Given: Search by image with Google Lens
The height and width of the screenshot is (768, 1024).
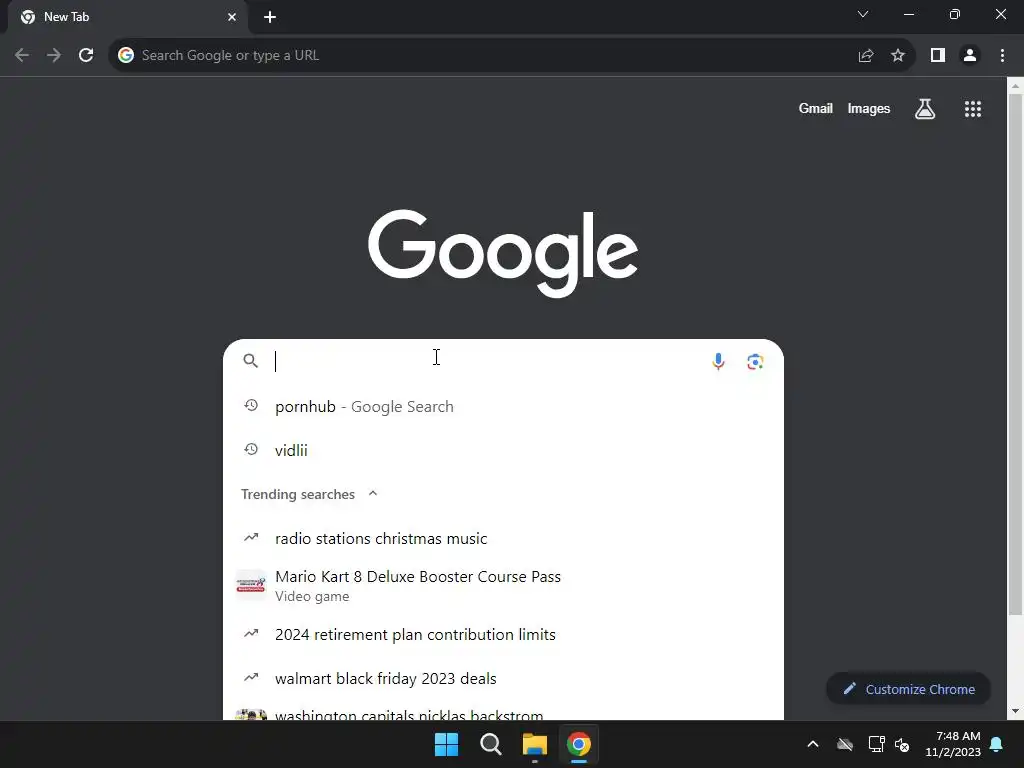Looking at the screenshot, I should tap(755, 361).
